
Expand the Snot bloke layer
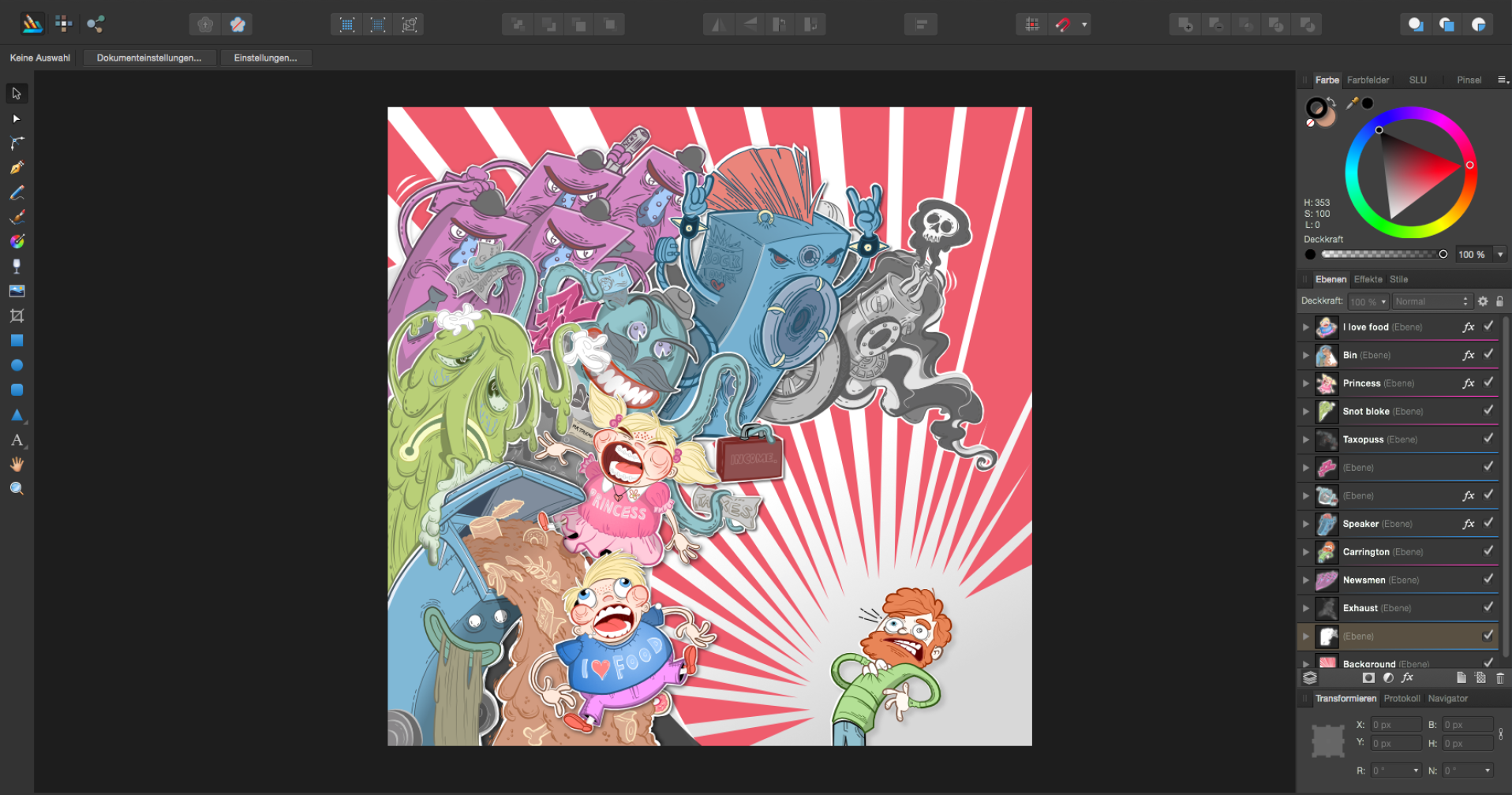click(1306, 412)
